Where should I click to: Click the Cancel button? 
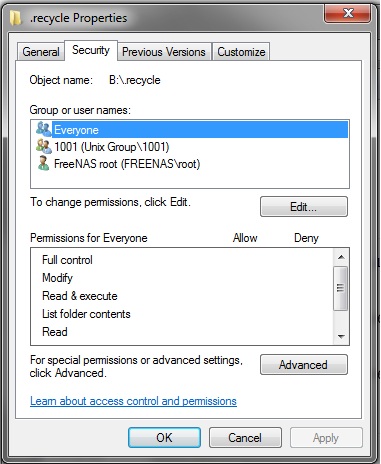pos(245,437)
